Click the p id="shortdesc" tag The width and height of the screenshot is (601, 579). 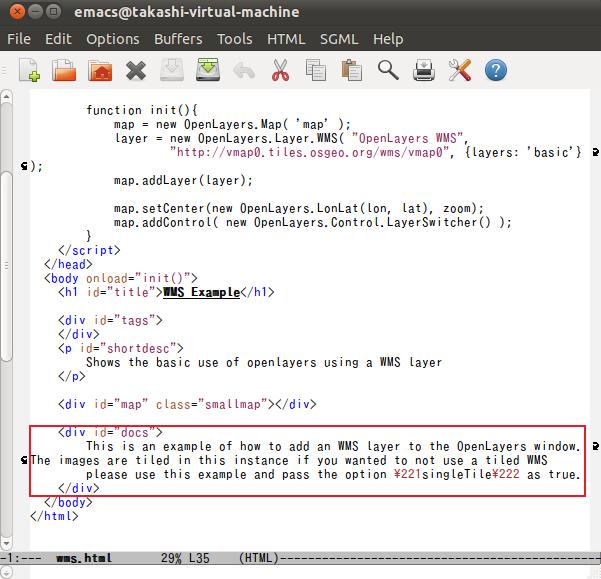click(121, 348)
